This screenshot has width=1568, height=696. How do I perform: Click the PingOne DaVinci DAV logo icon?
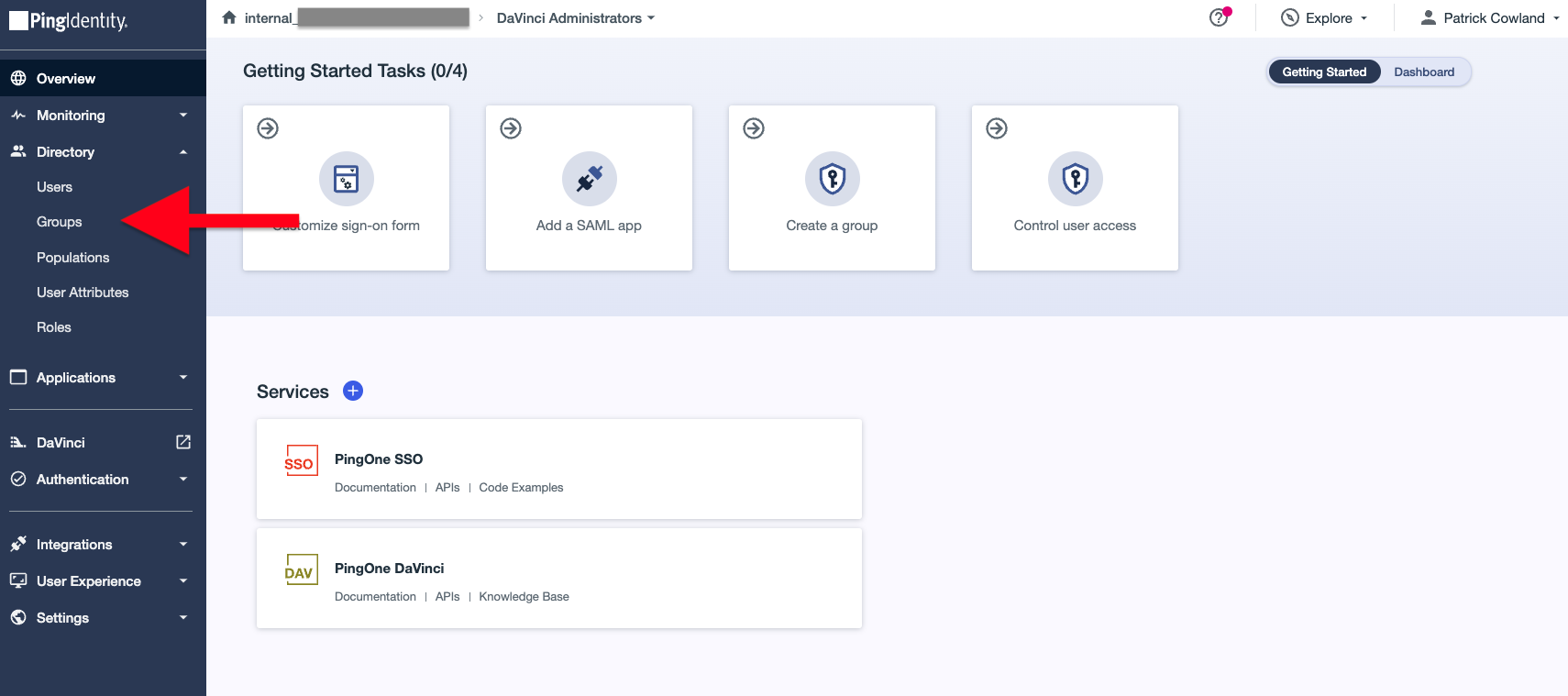point(301,569)
